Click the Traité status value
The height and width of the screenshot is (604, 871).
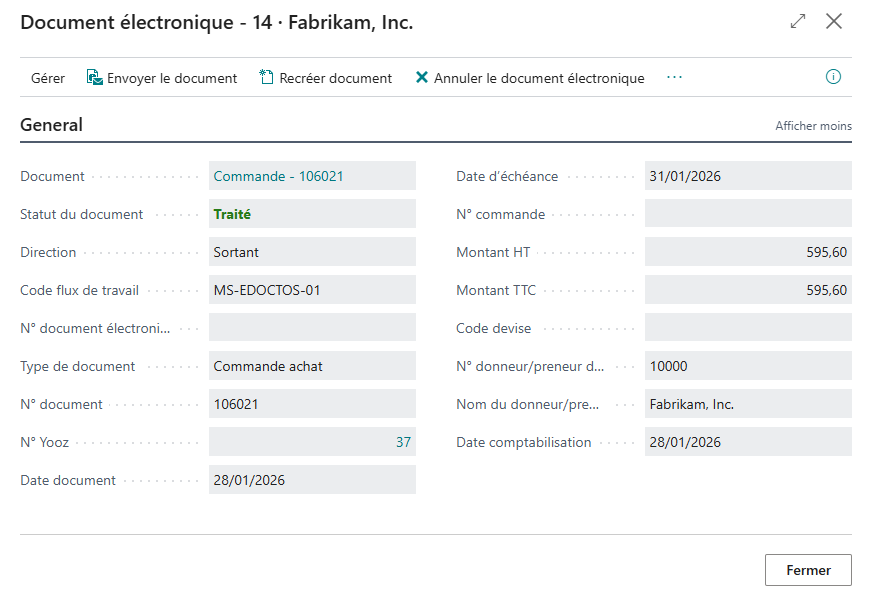point(233,214)
